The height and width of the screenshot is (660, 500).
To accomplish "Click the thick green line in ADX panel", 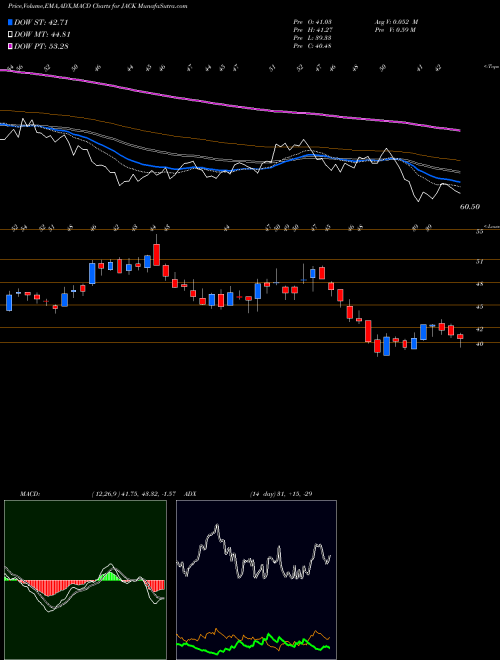I will point(253,644).
